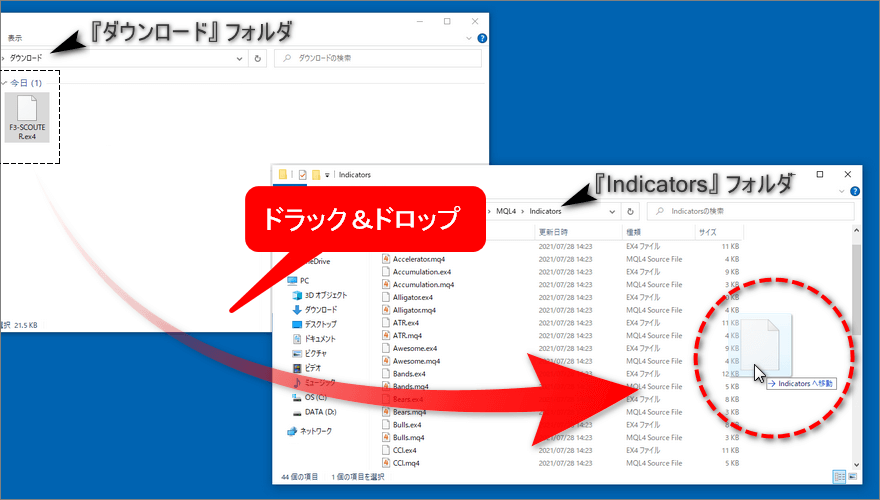Select ネットワーク in navigation pane
This screenshot has width=880, height=500.
click(x=309, y=432)
